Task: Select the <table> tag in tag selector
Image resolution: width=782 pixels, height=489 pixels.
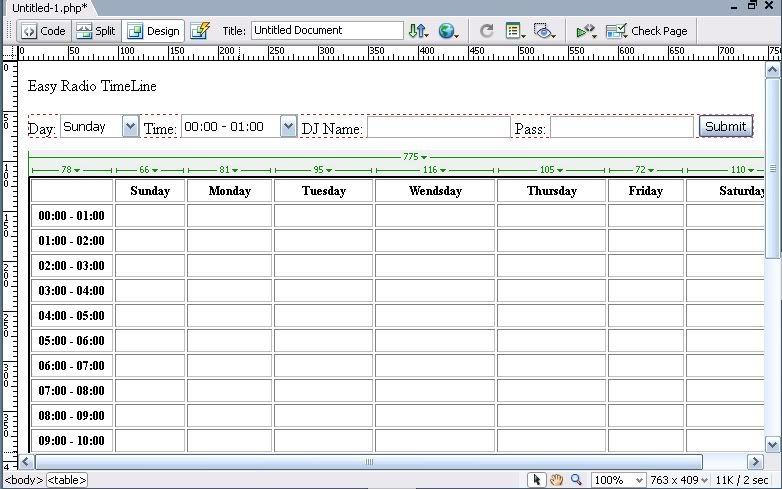Action: tap(67, 480)
